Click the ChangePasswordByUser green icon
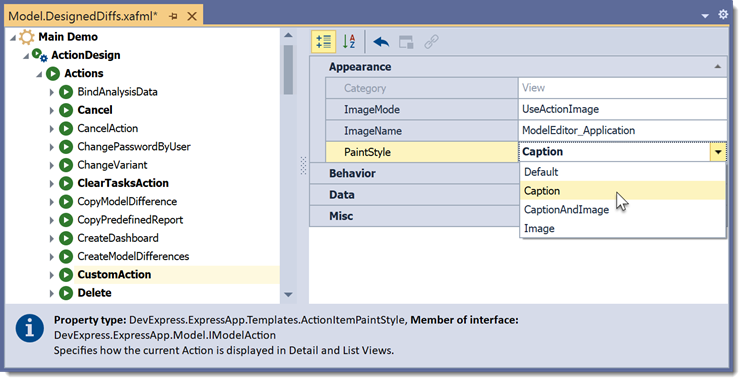The width and height of the screenshot is (743, 382). pyautogui.click(x=66, y=147)
